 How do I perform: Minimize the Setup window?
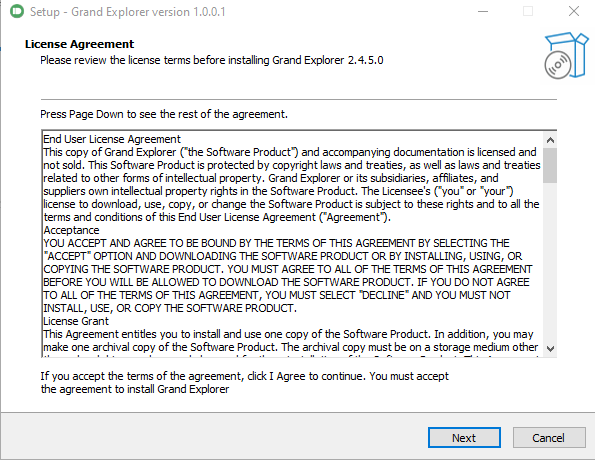(x=483, y=11)
